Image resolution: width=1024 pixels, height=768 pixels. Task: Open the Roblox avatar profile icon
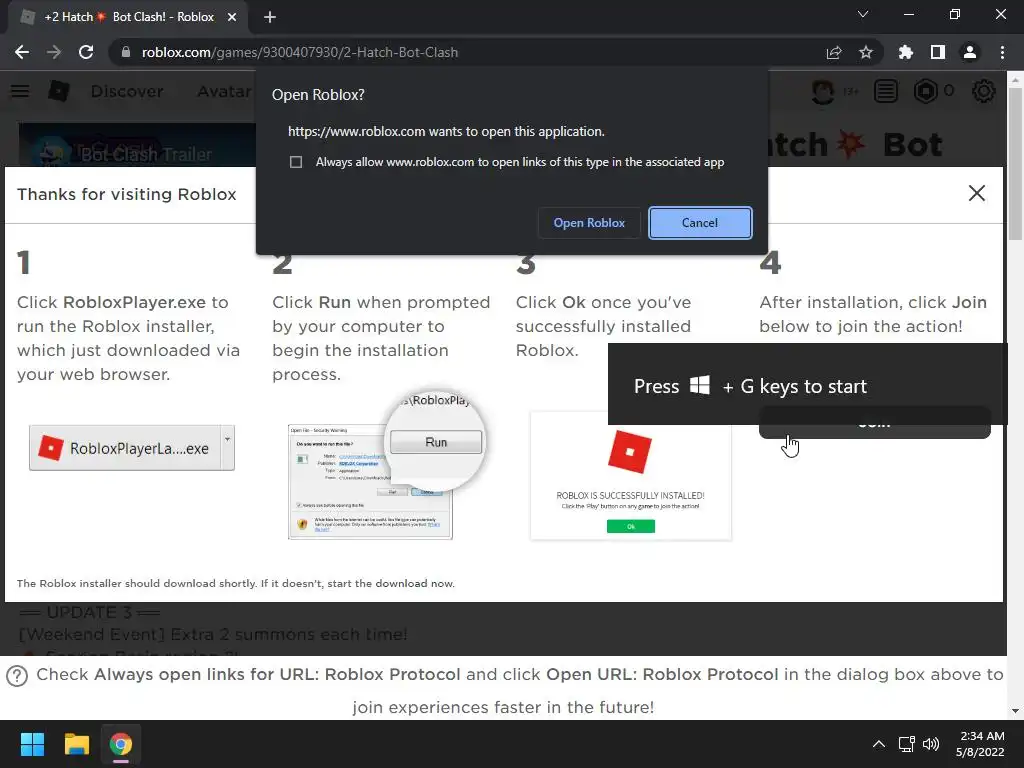(823, 91)
